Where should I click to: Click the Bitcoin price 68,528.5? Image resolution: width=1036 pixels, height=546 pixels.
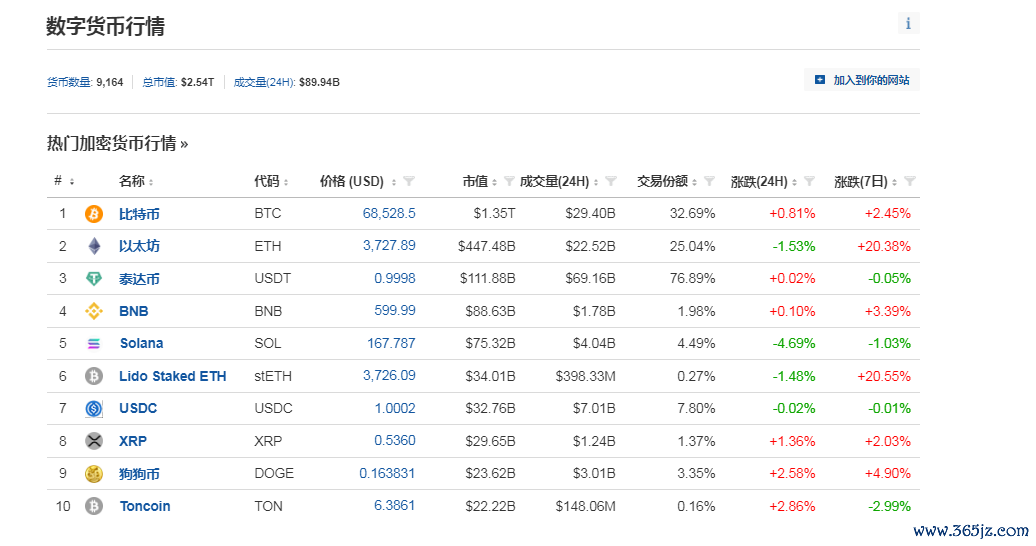tap(388, 213)
